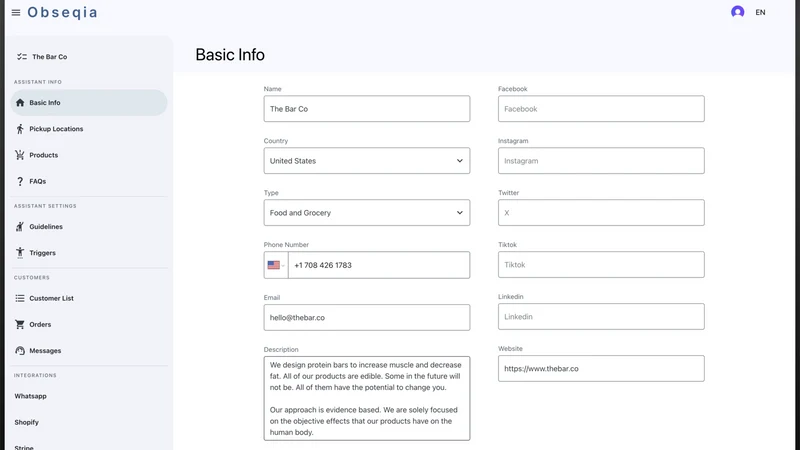Open the user profile avatar
Screen dimensions: 800x450
click(737, 12)
